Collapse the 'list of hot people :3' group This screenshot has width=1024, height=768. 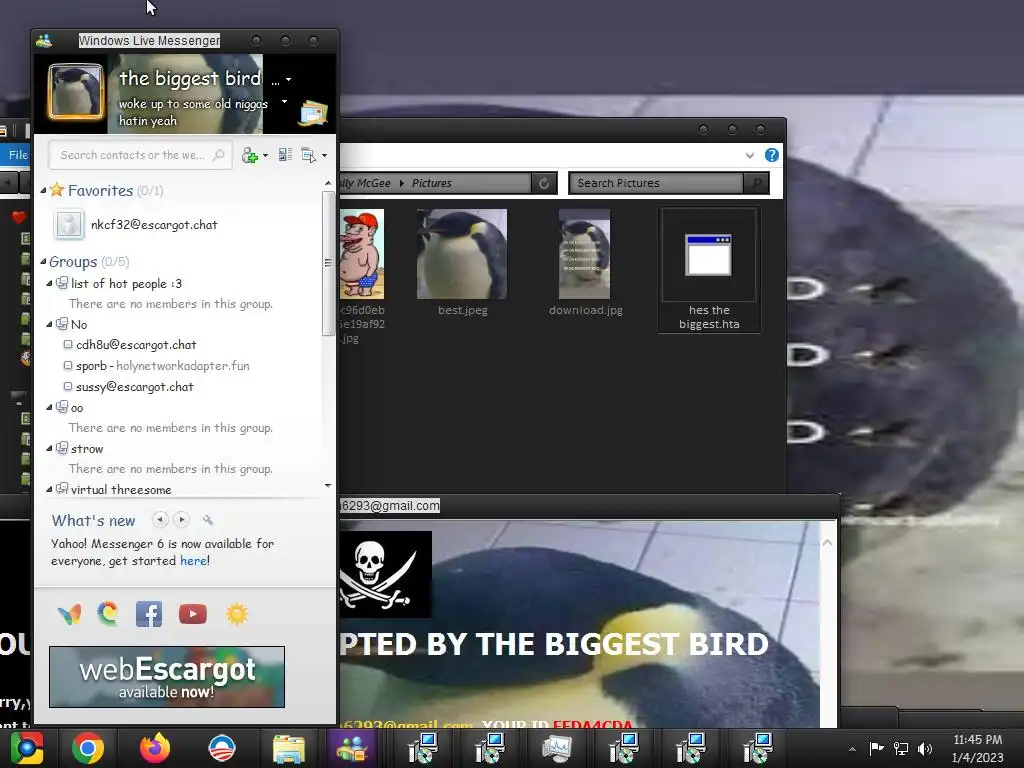point(50,283)
